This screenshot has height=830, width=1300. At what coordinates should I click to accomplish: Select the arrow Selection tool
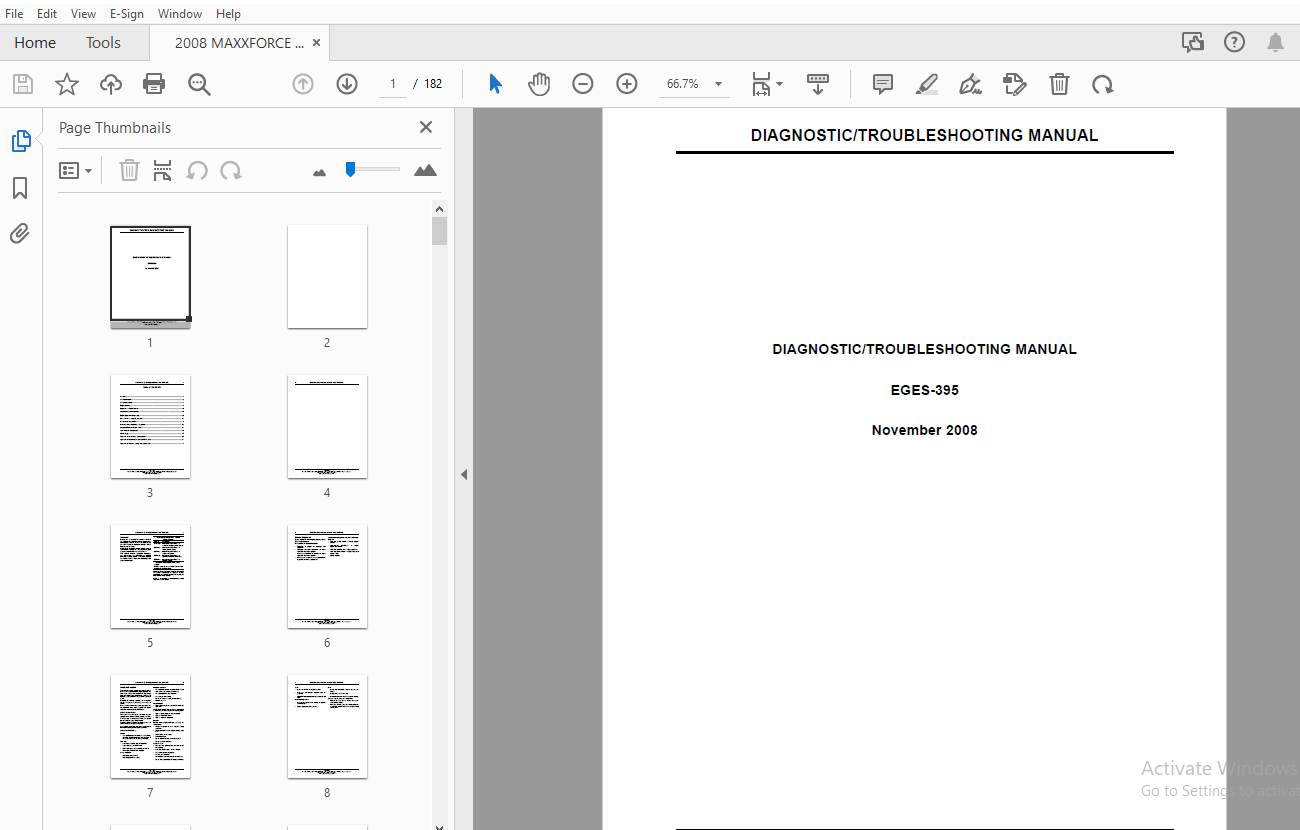point(495,84)
